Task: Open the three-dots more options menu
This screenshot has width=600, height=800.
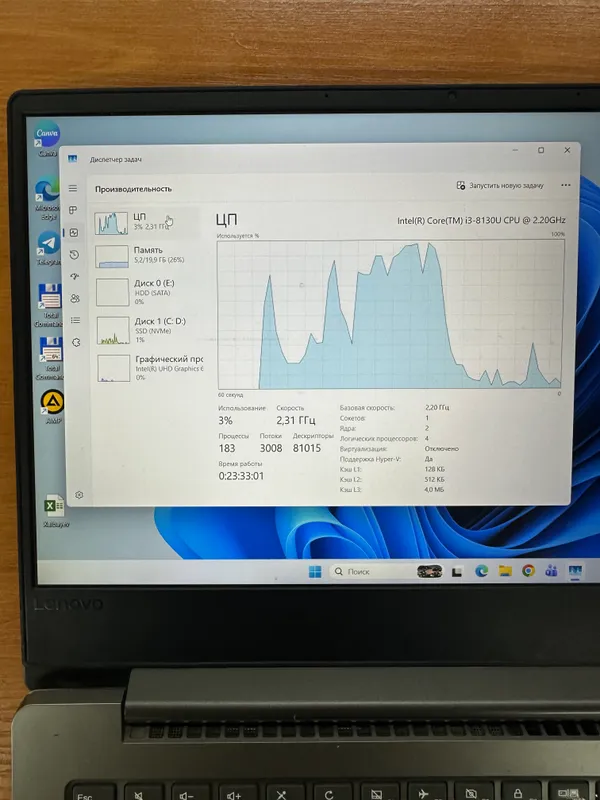Action: pyautogui.click(x=565, y=185)
